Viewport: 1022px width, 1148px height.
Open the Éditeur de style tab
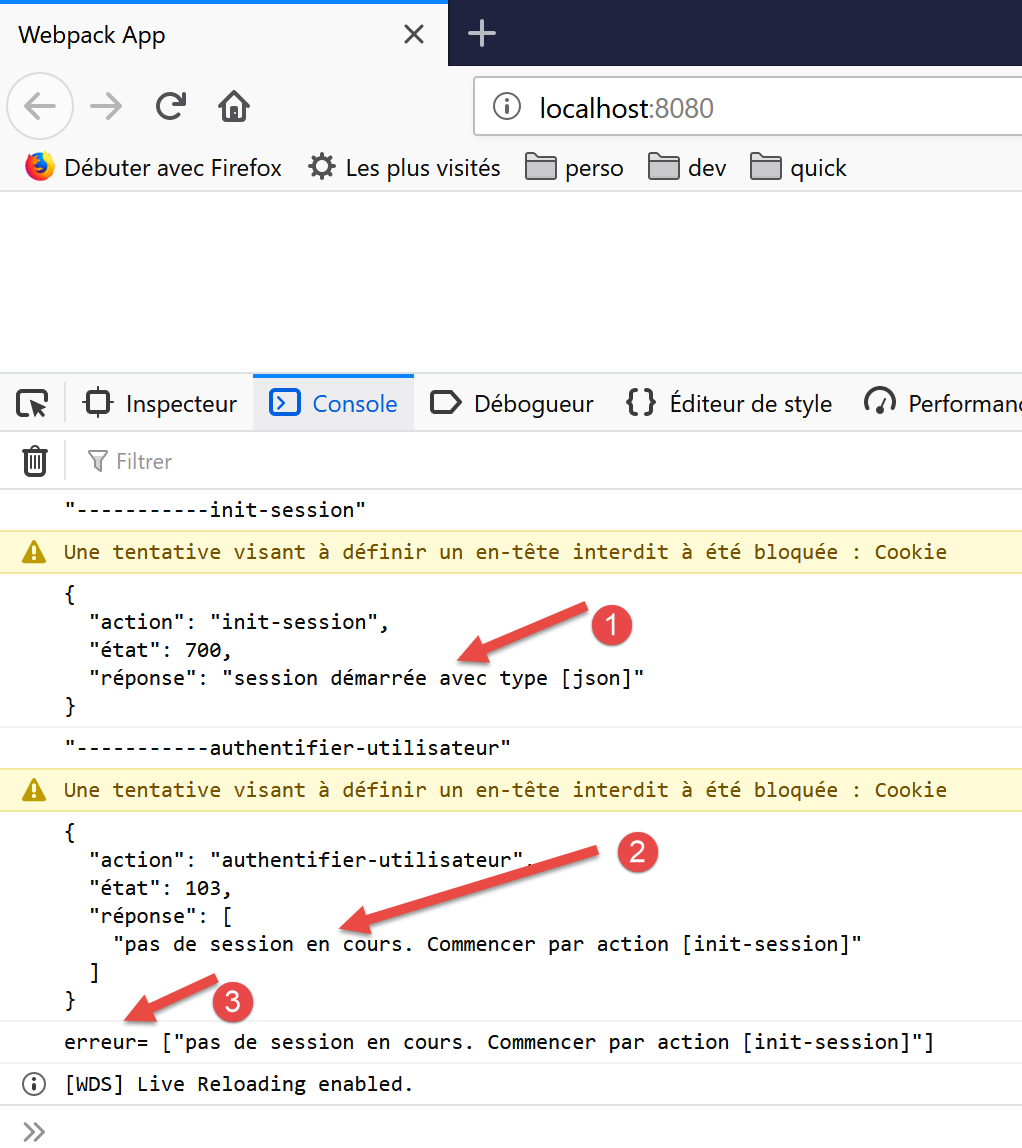click(729, 404)
